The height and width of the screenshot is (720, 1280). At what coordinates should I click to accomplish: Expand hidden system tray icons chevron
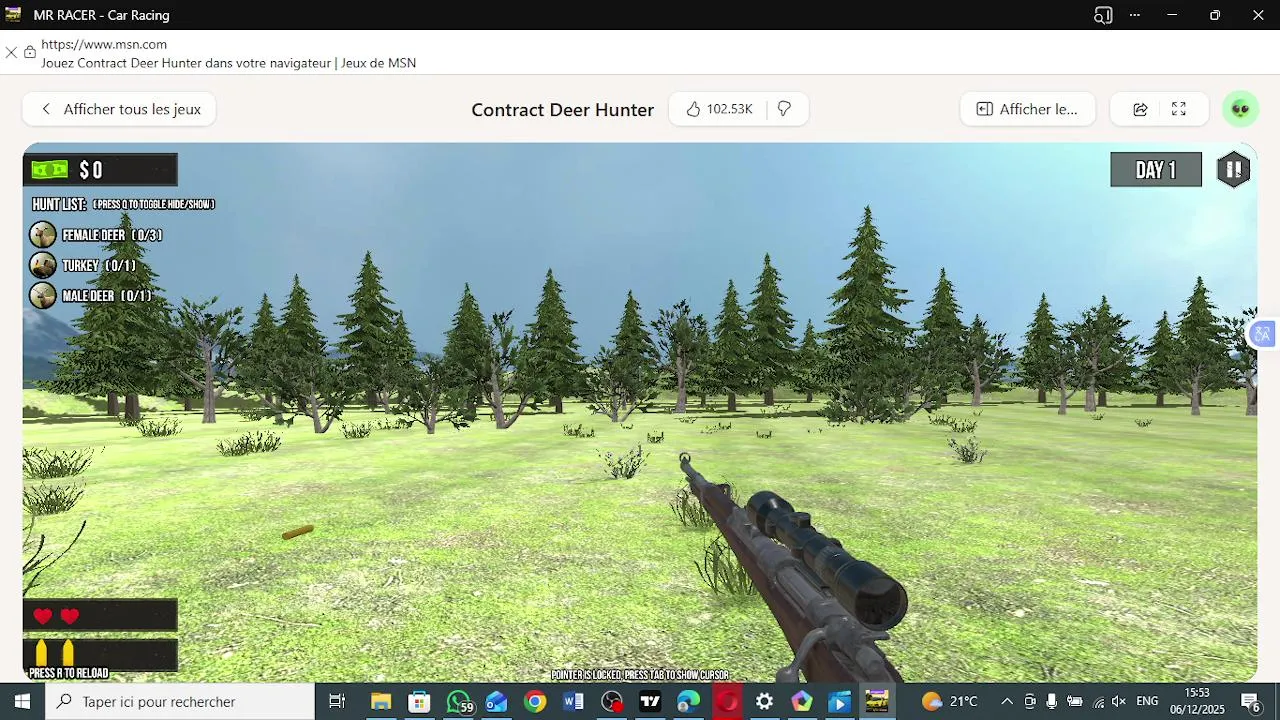tap(1007, 702)
